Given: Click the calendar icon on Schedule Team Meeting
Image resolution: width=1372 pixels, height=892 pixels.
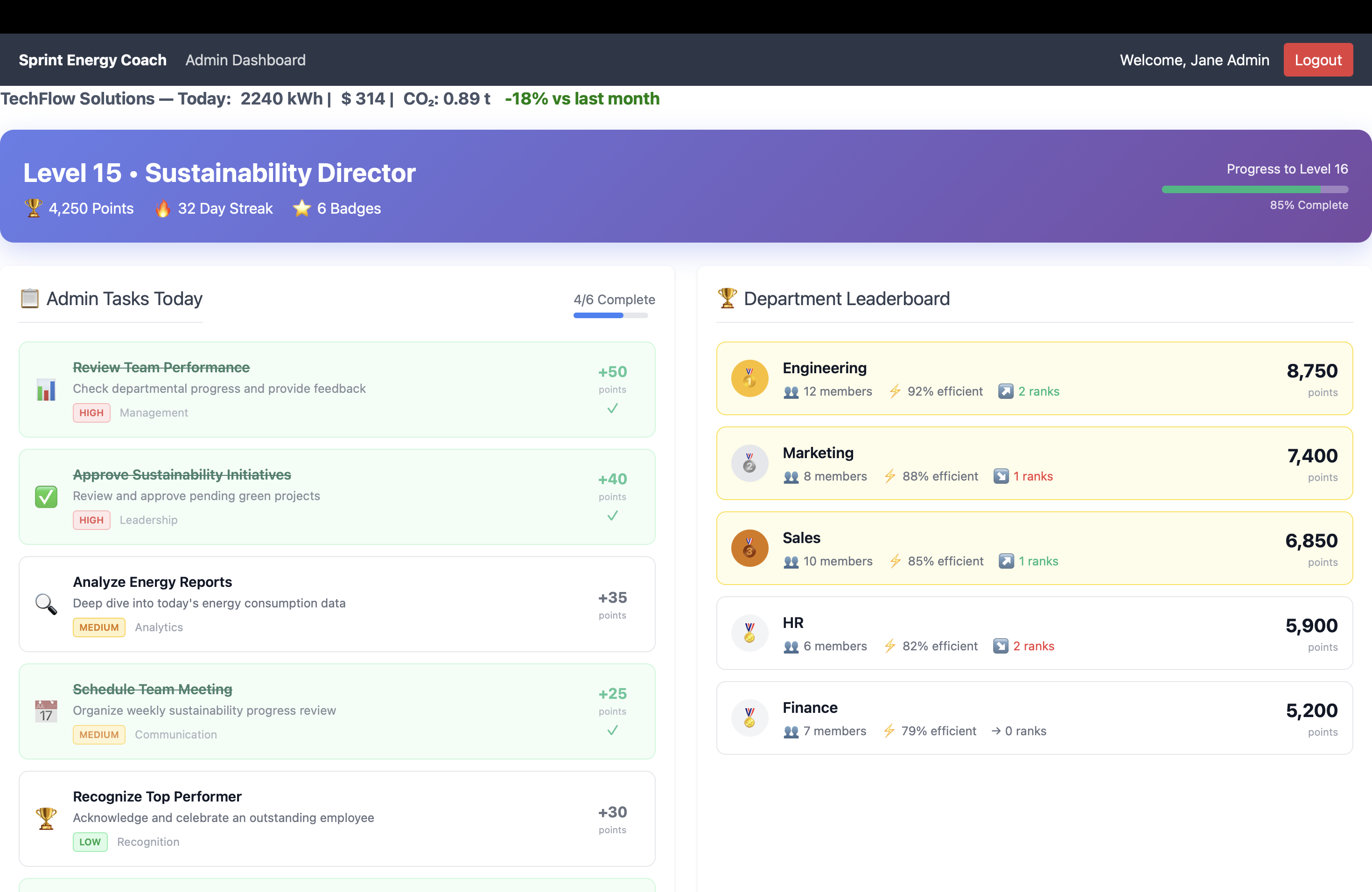Looking at the screenshot, I should [x=46, y=711].
